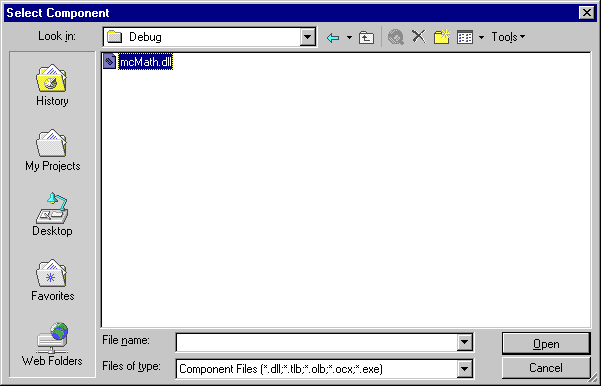601x386 pixels.
Task: Browse Web Folders location
Action: point(52,344)
